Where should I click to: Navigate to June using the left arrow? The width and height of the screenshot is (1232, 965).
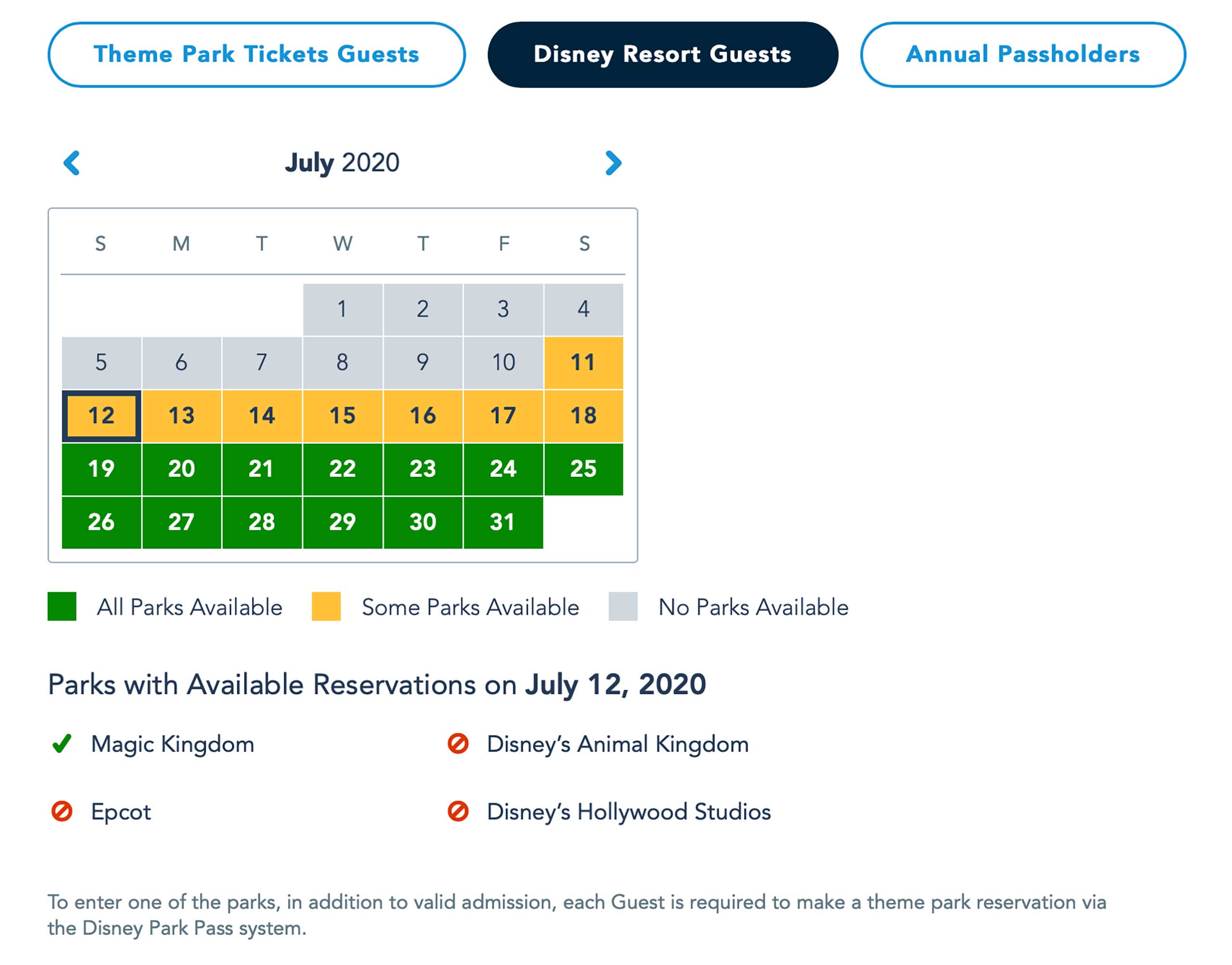[71, 163]
